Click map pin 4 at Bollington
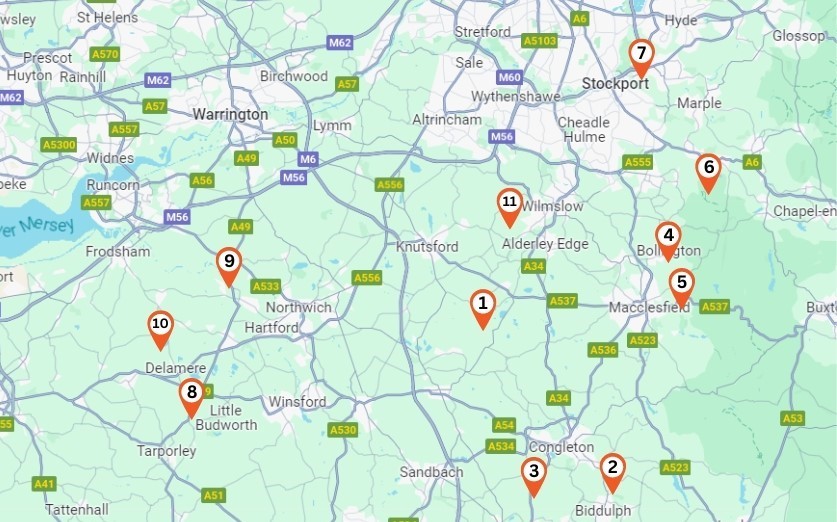This screenshot has width=837, height=522. (x=668, y=241)
